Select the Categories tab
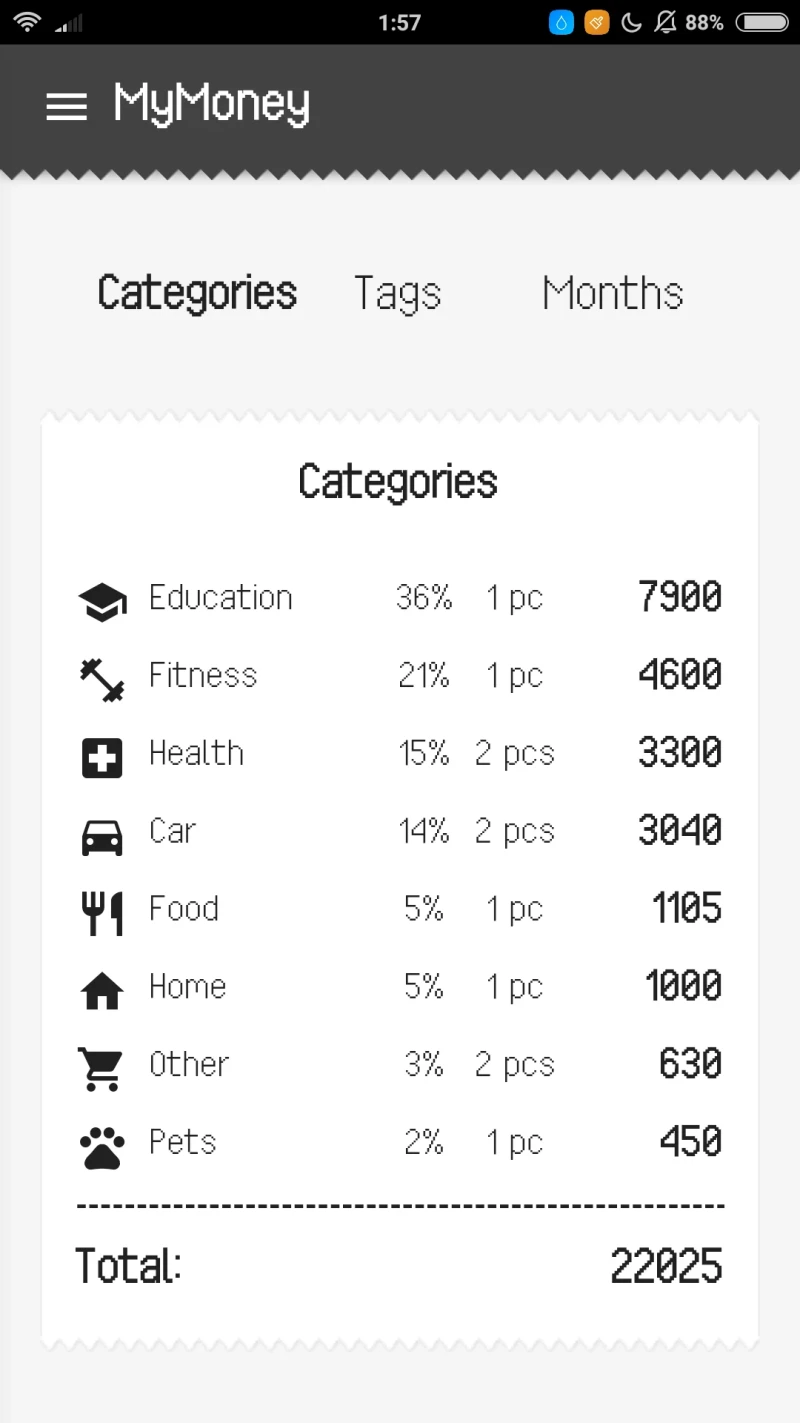This screenshot has height=1423, width=800. click(197, 294)
